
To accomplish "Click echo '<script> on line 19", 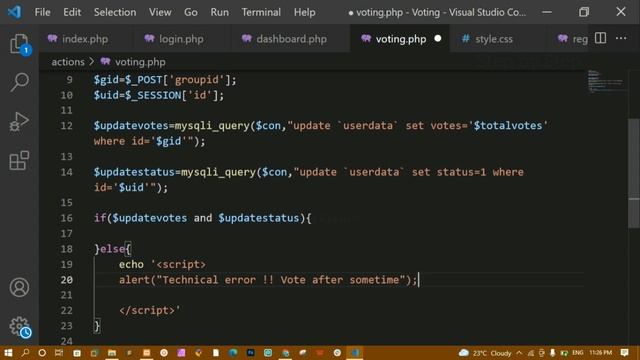I will tap(162, 264).
